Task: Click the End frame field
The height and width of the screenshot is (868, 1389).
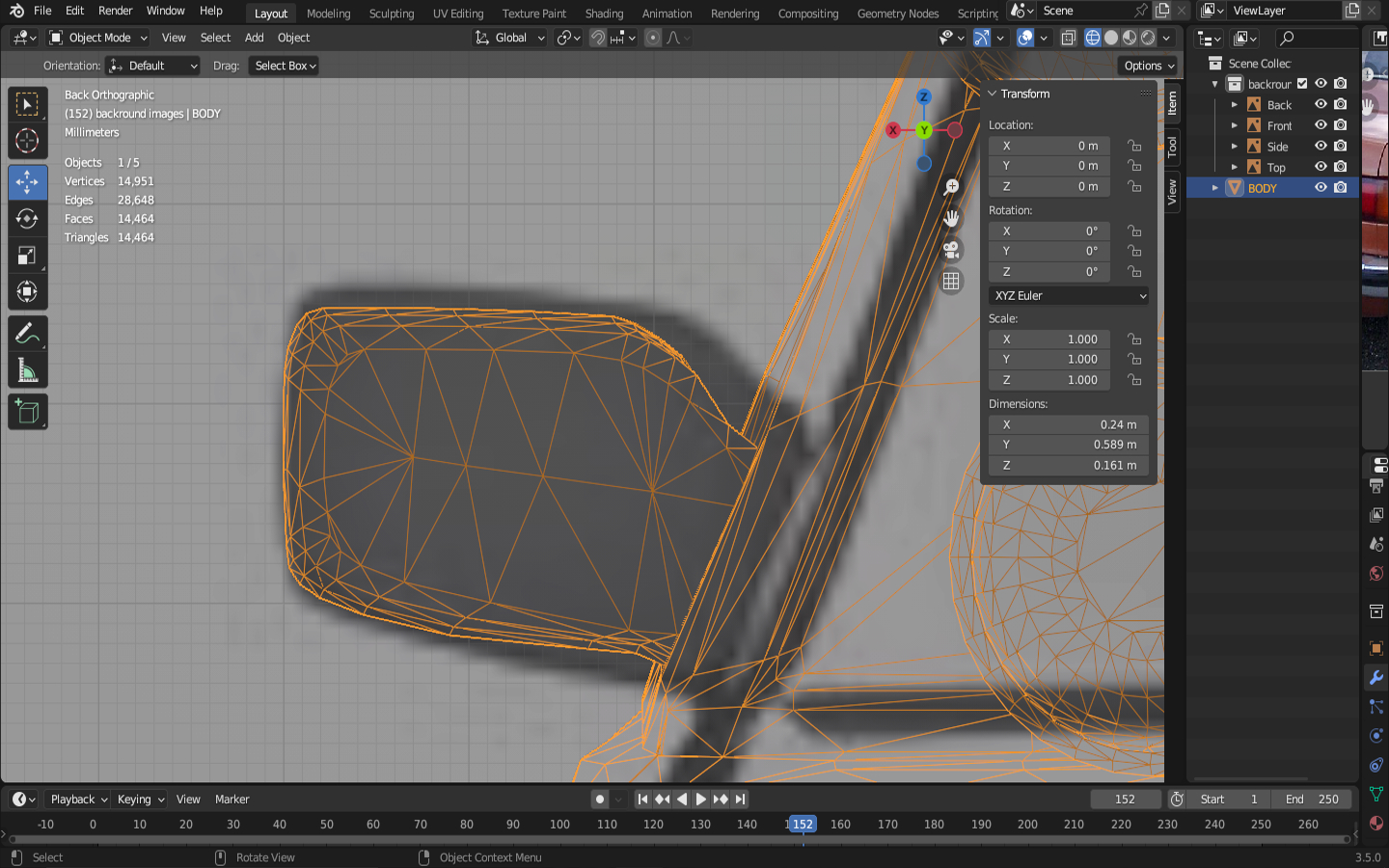Action: coord(1311,800)
